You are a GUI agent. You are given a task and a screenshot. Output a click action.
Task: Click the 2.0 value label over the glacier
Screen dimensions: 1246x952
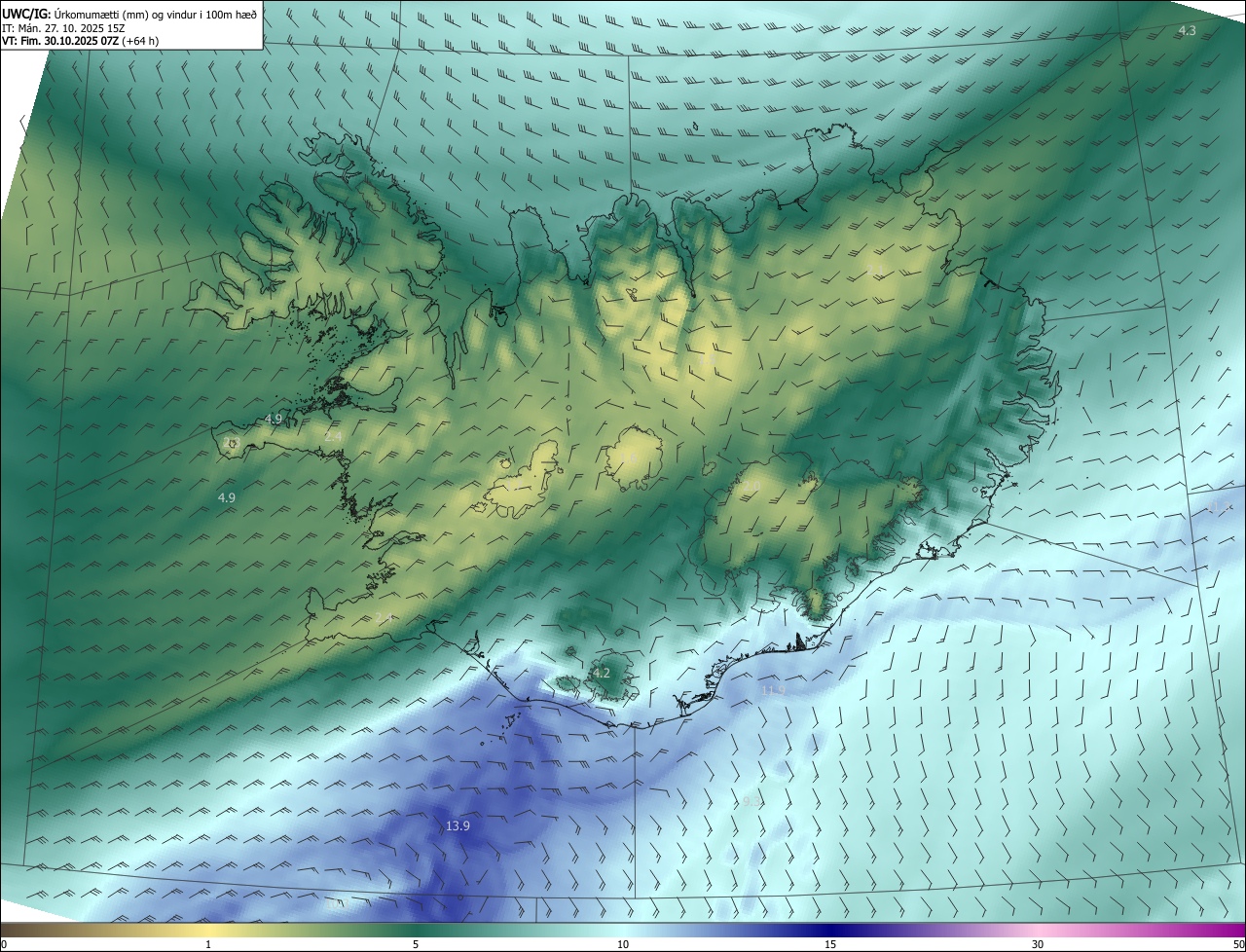tap(751, 486)
